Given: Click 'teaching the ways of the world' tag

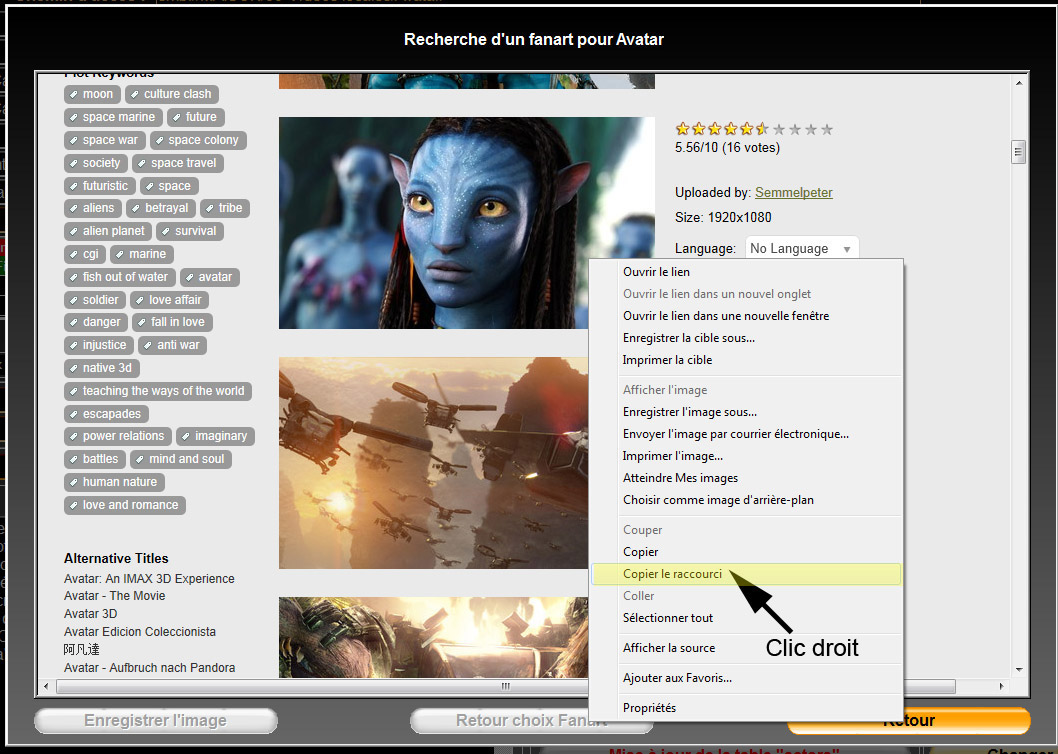Looking at the screenshot, I should [x=158, y=391].
